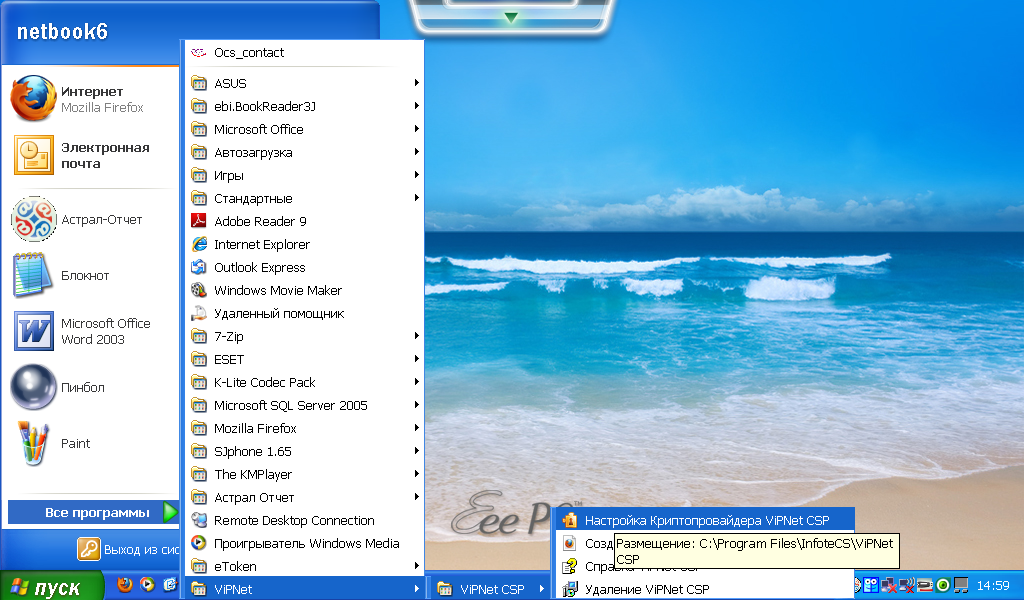Click the gray monitor tray icon beside the clock
The height and width of the screenshot is (600, 1024).
coord(961,585)
